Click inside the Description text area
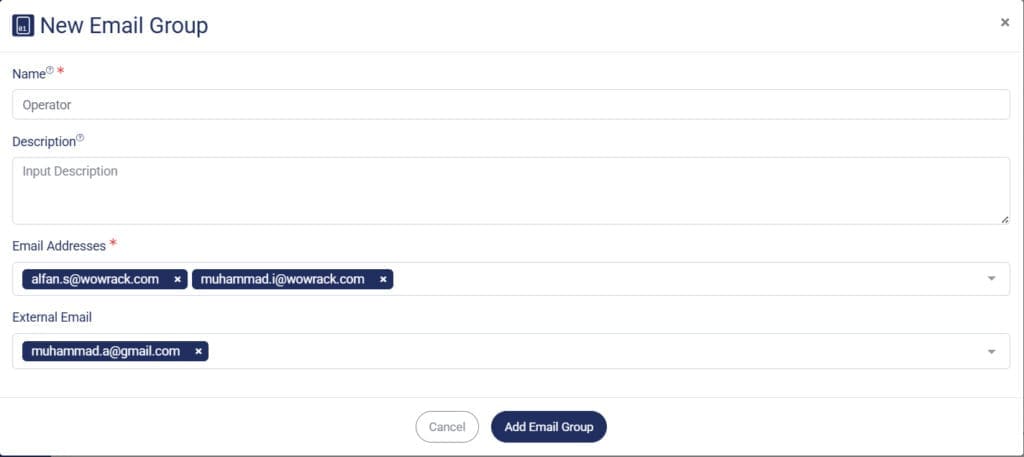The image size is (1024, 457). tap(510, 190)
